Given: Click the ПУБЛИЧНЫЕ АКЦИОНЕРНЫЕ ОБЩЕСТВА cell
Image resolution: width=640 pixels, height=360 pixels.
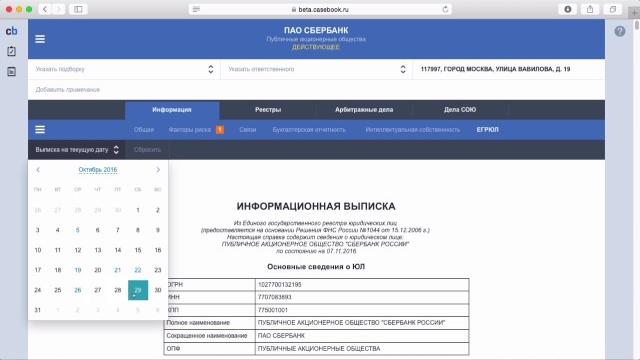Looking at the screenshot, I should coord(362,349).
